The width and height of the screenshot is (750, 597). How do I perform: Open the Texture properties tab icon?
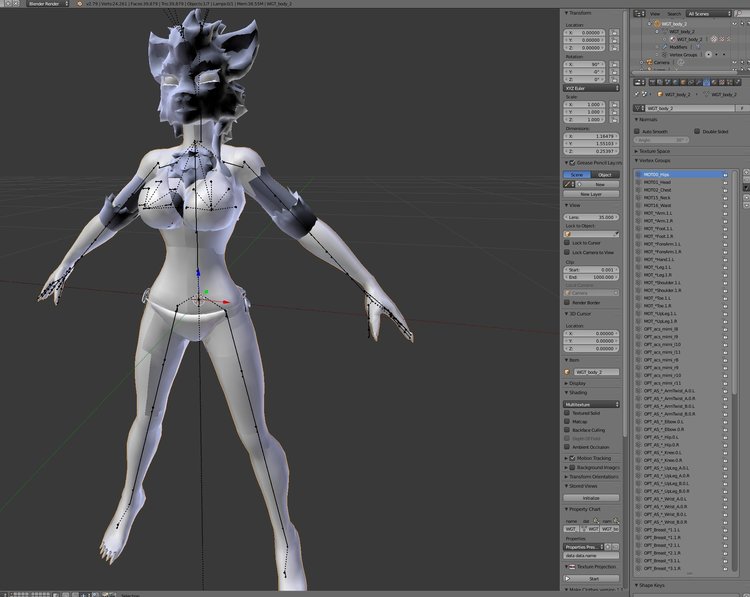pyautogui.click(x=722, y=82)
